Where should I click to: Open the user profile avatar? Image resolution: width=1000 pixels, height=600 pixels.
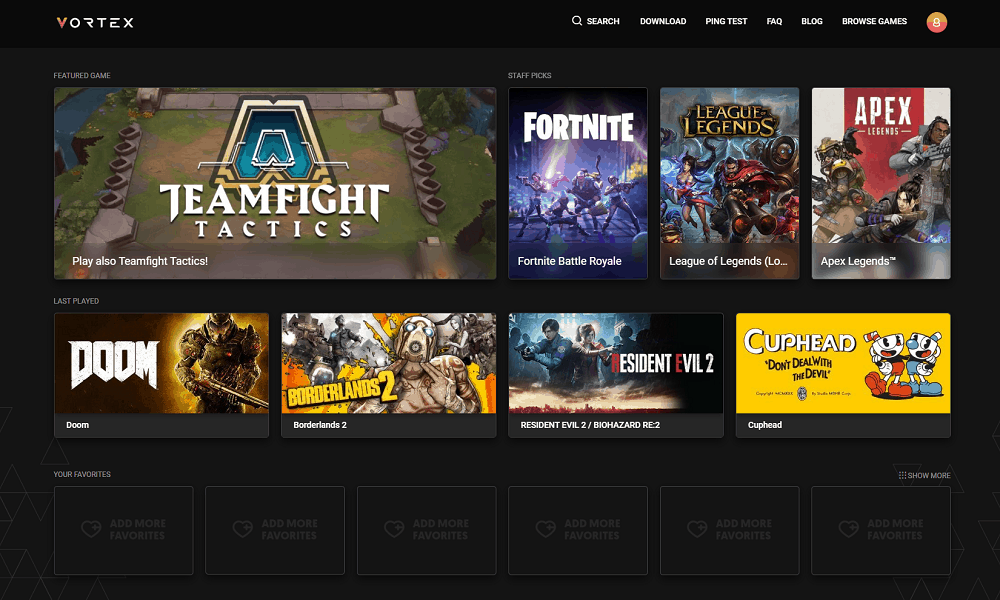coord(936,22)
